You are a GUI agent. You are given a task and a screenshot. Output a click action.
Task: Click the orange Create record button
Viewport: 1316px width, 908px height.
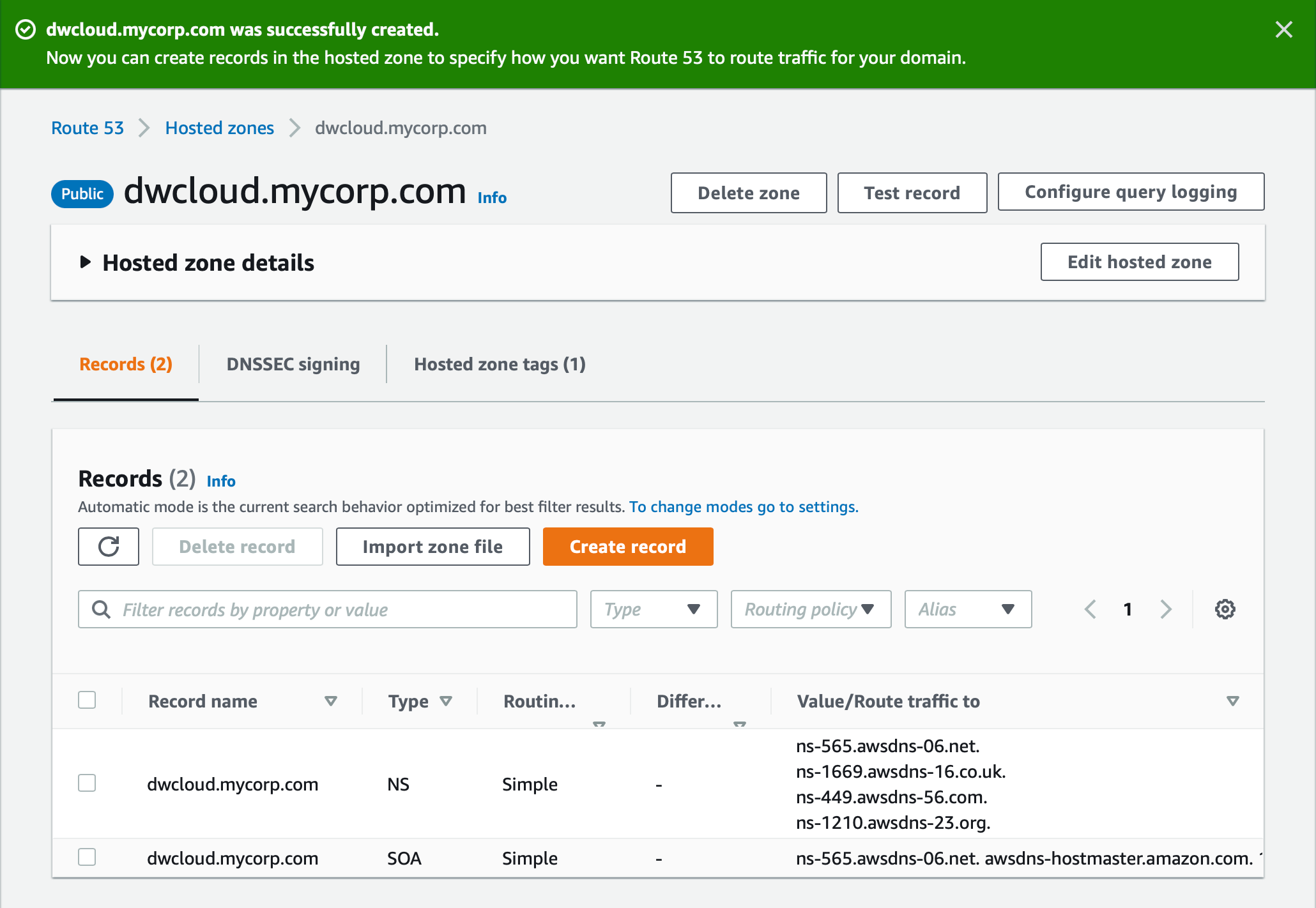coord(628,547)
